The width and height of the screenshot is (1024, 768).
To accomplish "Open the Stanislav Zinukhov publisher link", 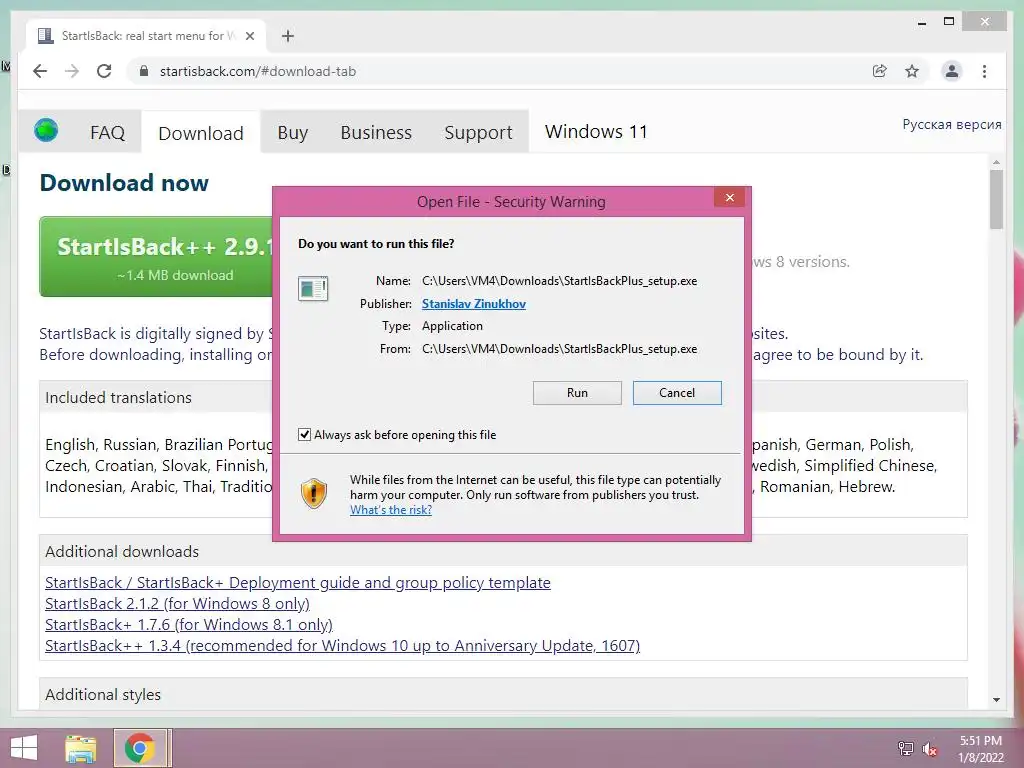I will [x=473, y=304].
